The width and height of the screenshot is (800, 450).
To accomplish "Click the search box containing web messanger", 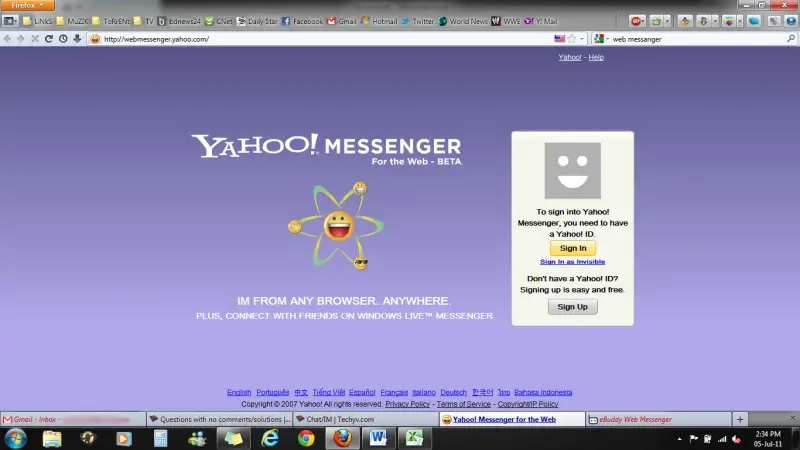I will point(696,39).
